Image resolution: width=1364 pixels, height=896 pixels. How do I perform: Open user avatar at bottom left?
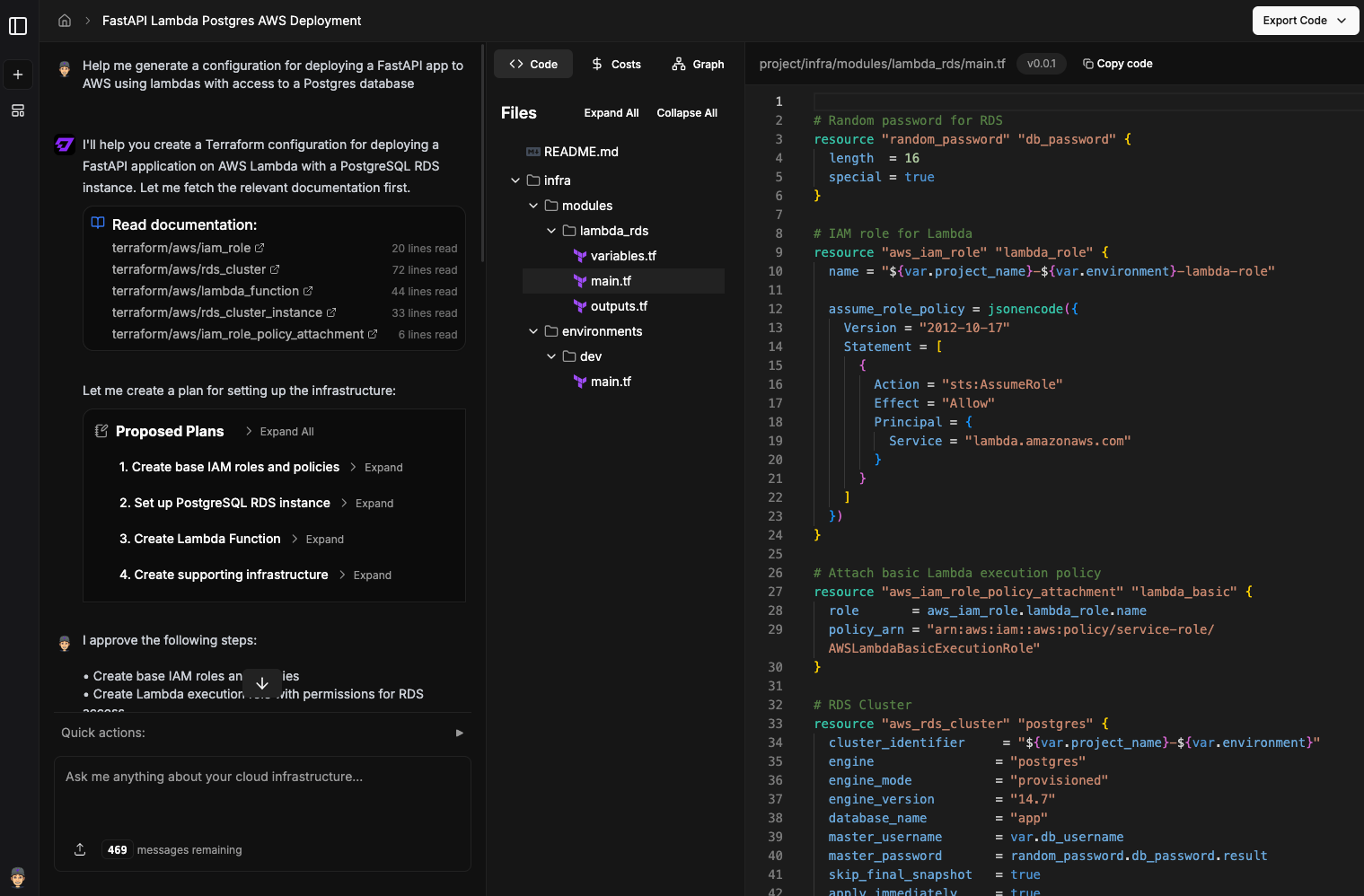(18, 876)
